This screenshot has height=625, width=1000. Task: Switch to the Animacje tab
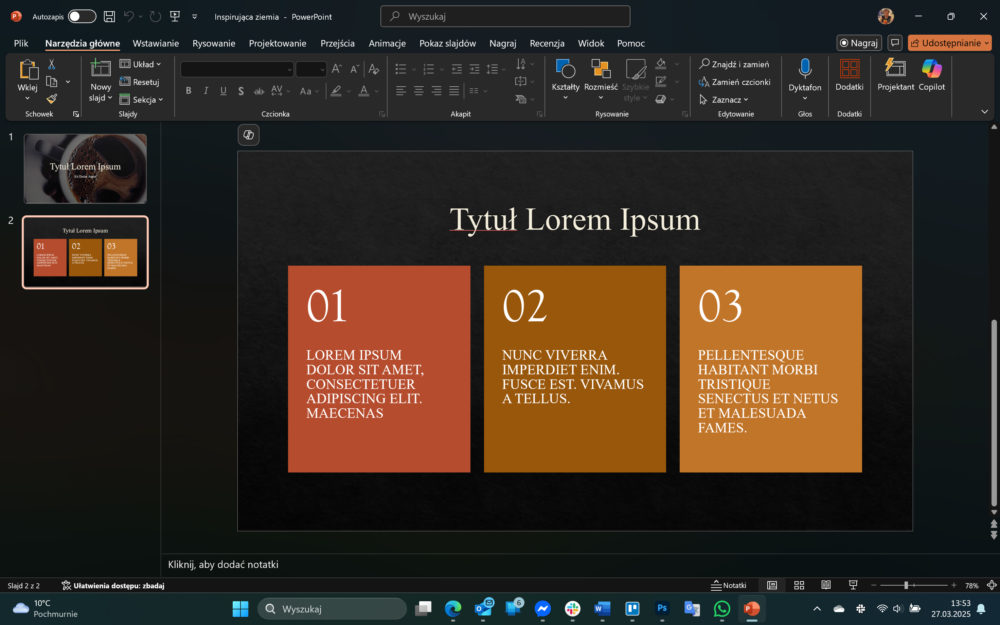[x=387, y=43]
